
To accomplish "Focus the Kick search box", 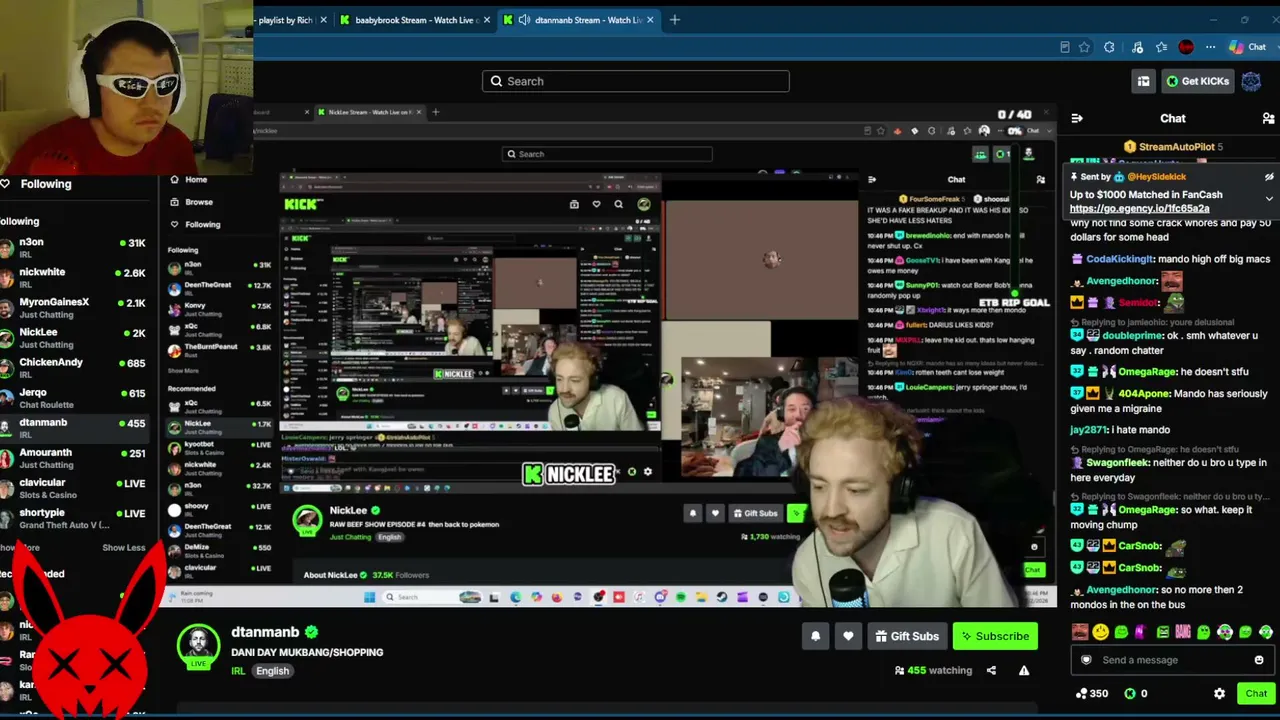I will pyautogui.click(x=635, y=81).
